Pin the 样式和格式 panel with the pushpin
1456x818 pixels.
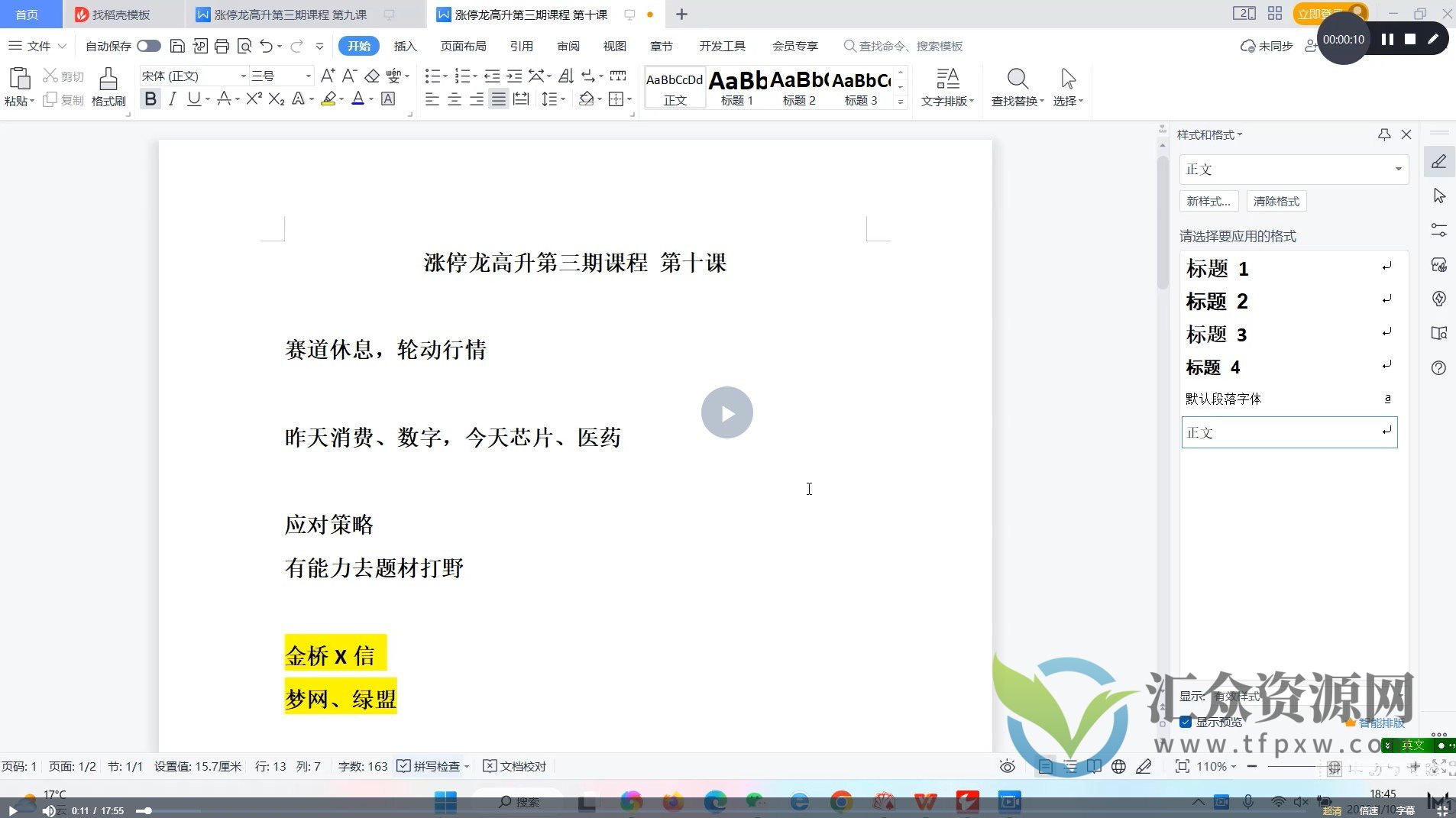click(x=1384, y=134)
